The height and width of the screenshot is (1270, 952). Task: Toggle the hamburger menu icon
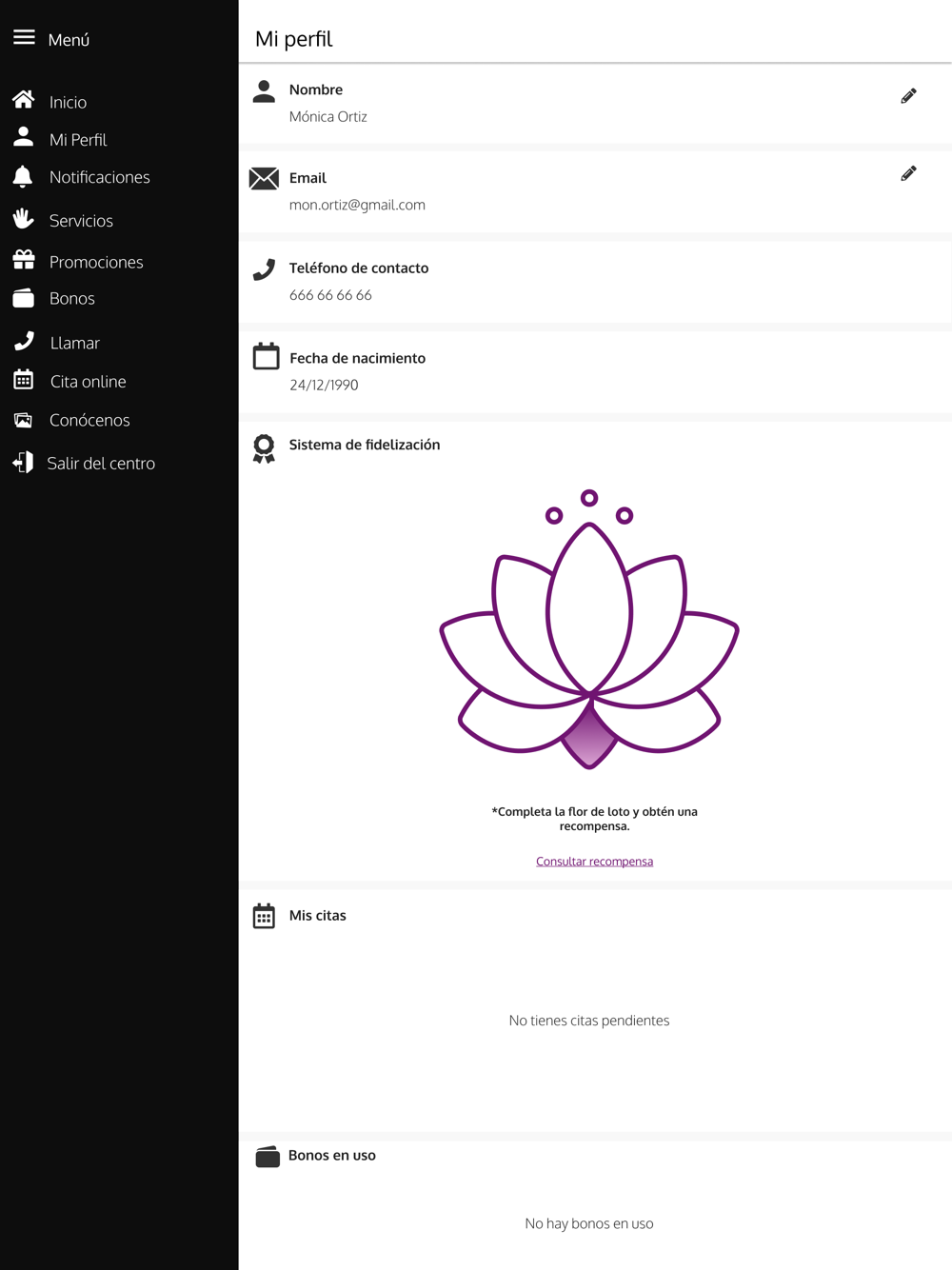pos(24,37)
